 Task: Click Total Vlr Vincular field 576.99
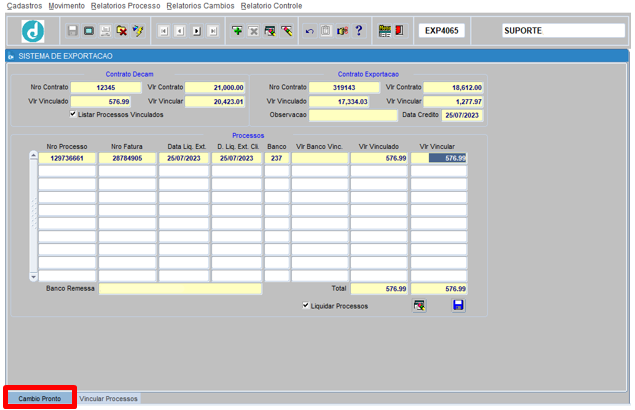point(439,289)
